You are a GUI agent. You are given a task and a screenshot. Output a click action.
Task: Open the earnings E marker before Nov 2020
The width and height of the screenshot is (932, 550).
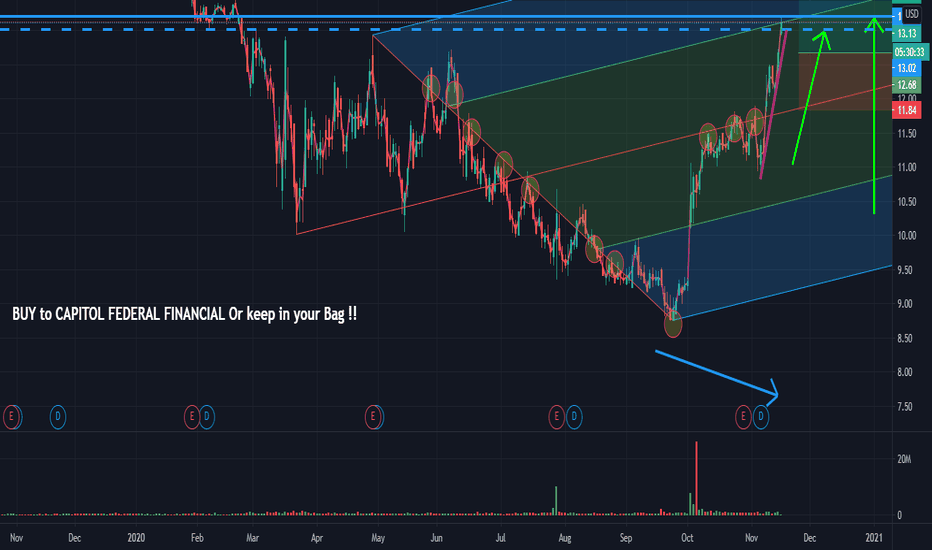[743, 417]
